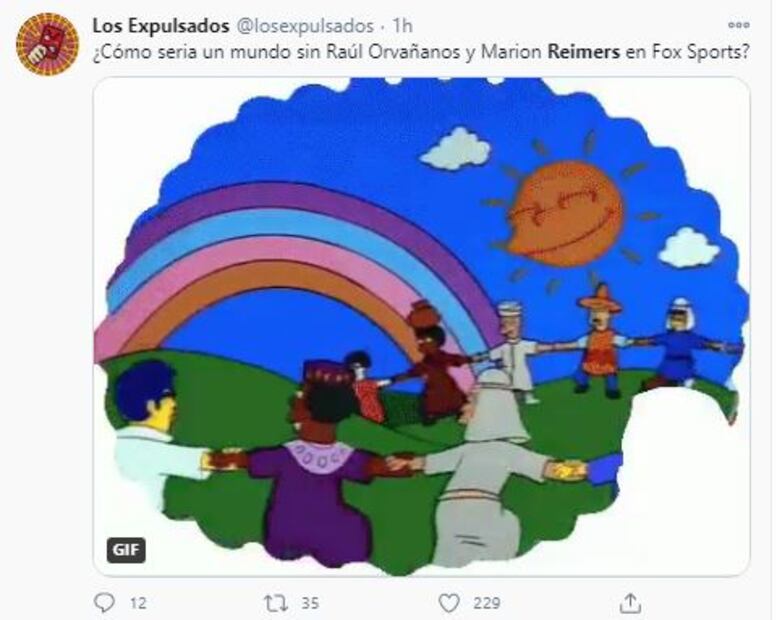Screen dimensions: 777x620
Task: Click the reply speech bubble icon
Action: point(104,603)
